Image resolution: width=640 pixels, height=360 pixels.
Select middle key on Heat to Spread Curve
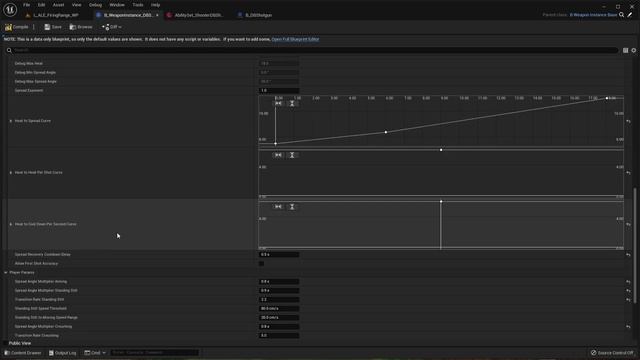click(386, 132)
